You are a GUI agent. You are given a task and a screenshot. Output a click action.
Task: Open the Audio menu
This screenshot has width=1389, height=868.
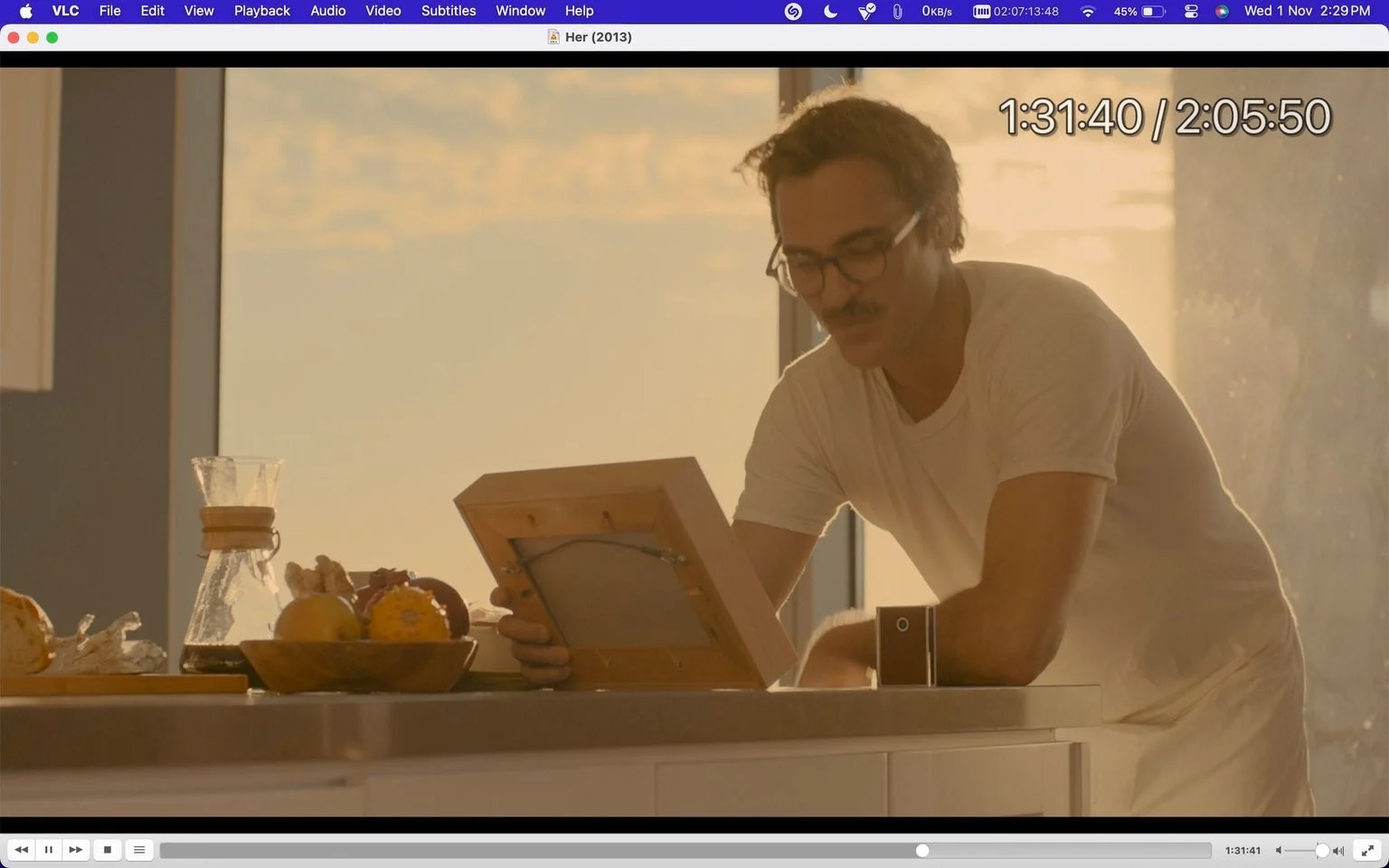coord(328,11)
